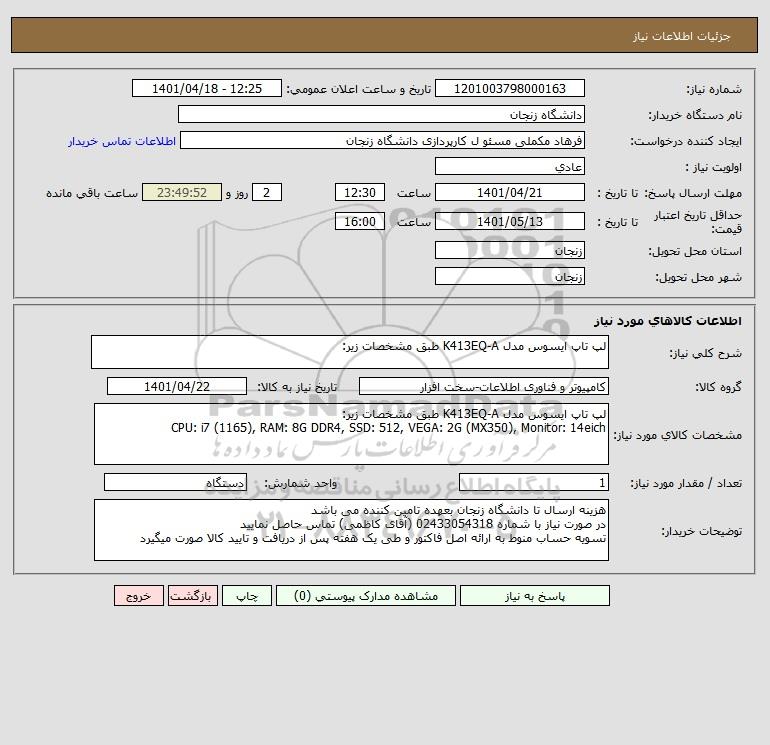This screenshot has height=745, width=770.
Task: Click the label اولویت نیاز :
Action: pos(714,167)
